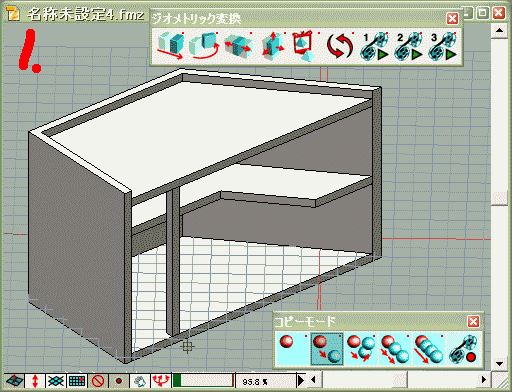Select the Independent Scale tool
The image size is (512, 392).
point(272,46)
